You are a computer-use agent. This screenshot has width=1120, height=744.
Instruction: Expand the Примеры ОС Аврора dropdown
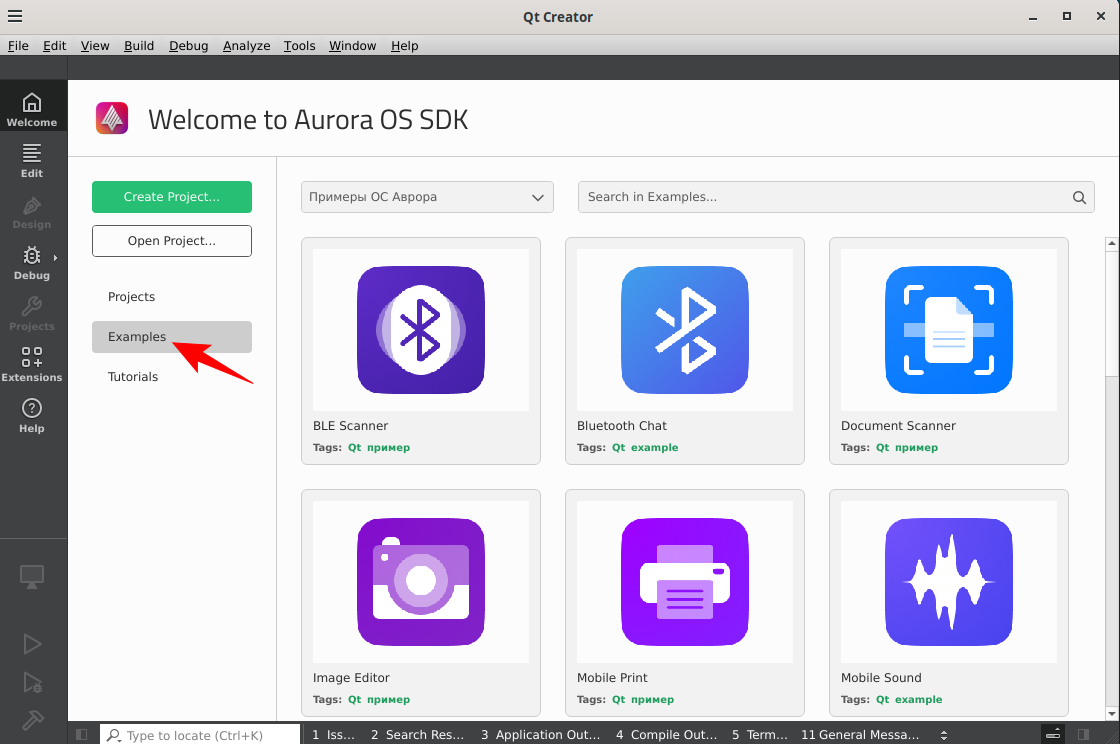[x=427, y=197]
